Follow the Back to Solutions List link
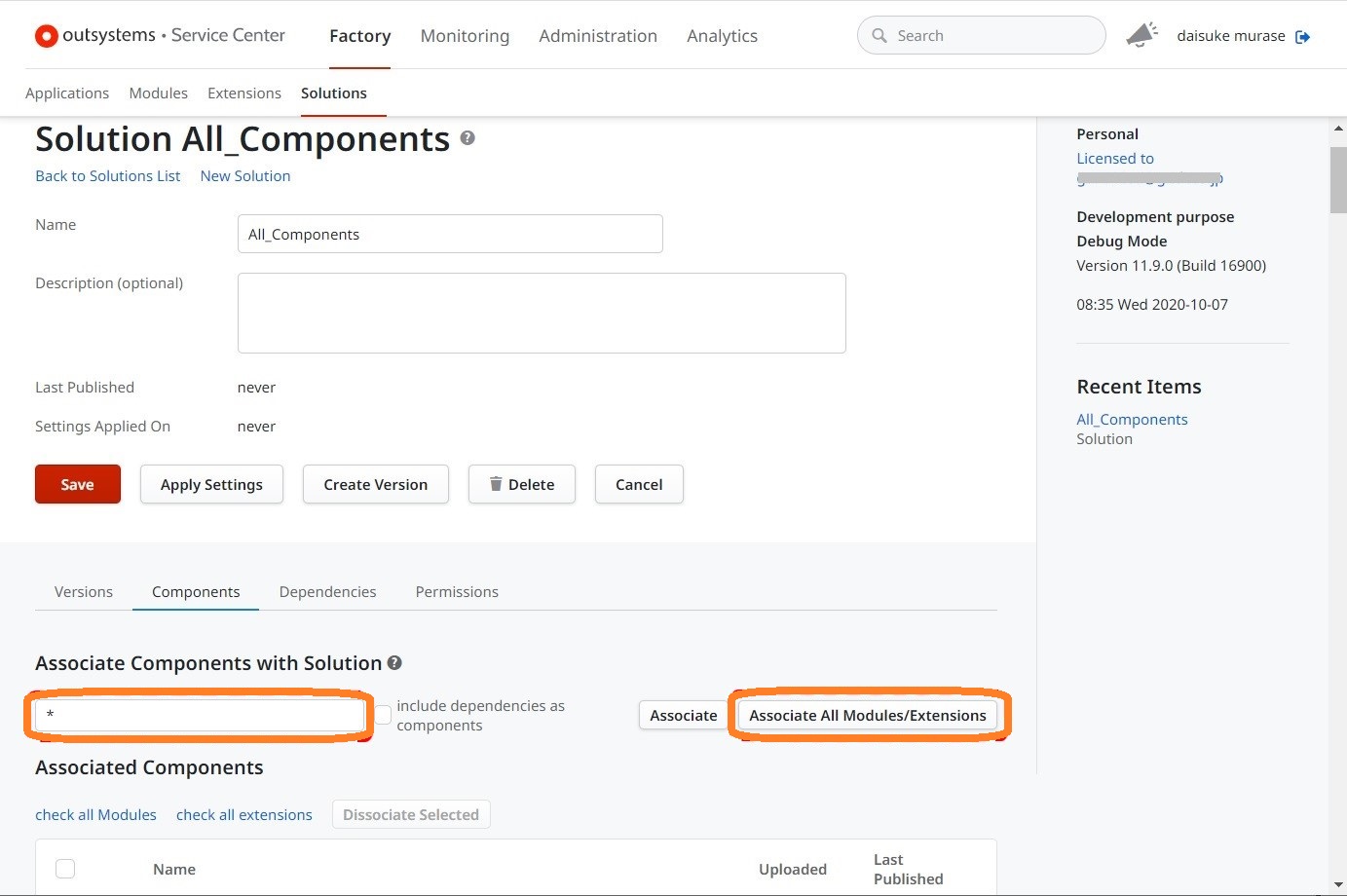The height and width of the screenshot is (896, 1347). point(107,176)
